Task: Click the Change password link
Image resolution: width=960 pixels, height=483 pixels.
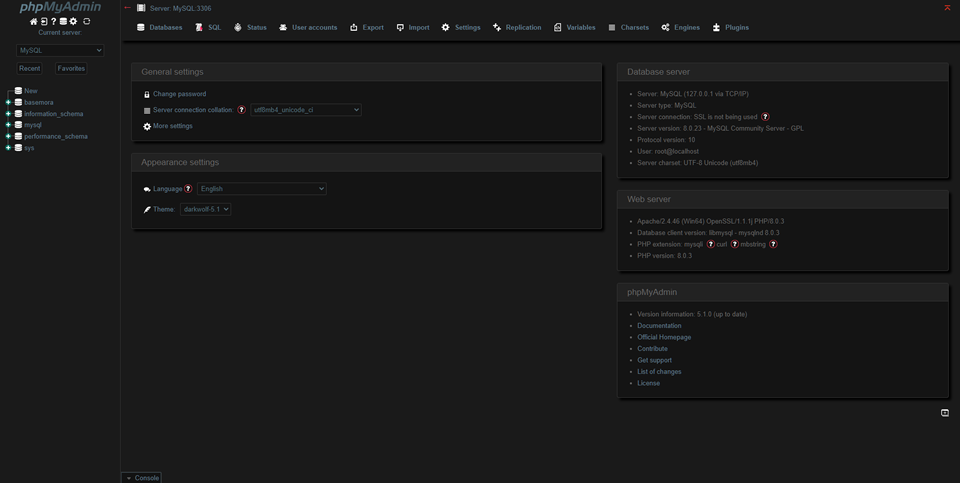Action: tap(179, 94)
